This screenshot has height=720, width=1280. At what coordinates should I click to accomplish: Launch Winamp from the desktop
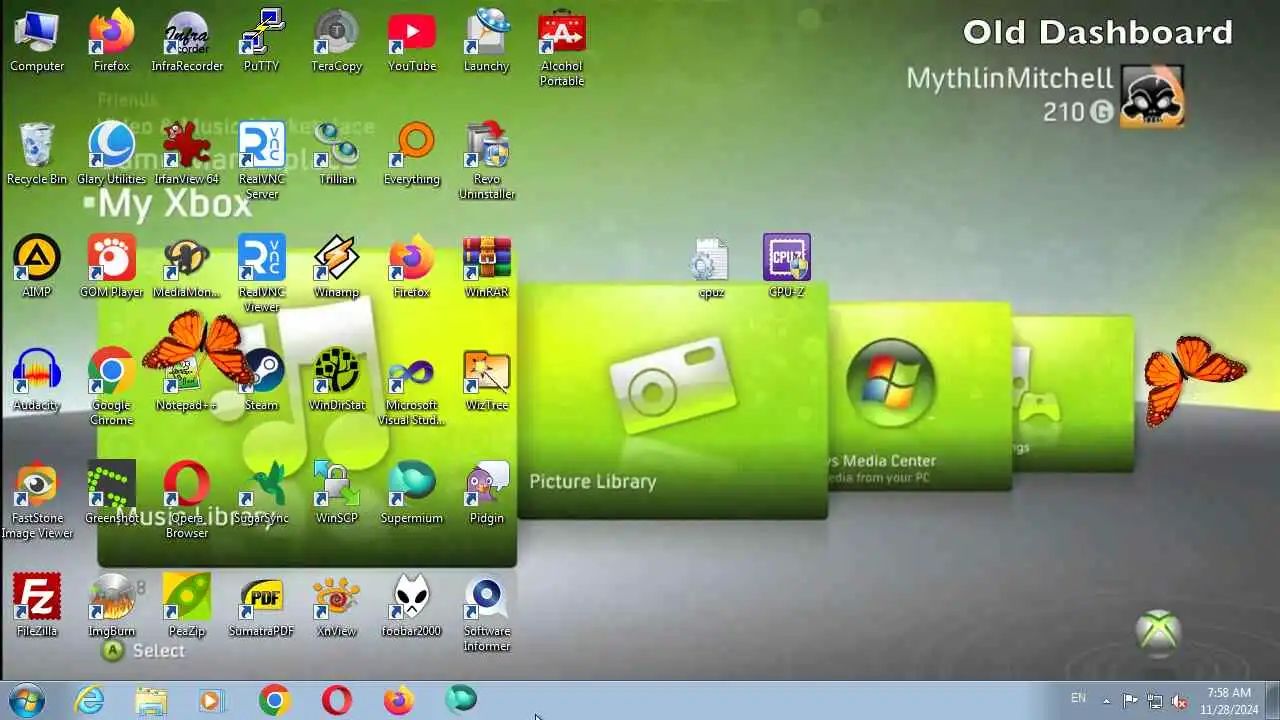point(337,267)
